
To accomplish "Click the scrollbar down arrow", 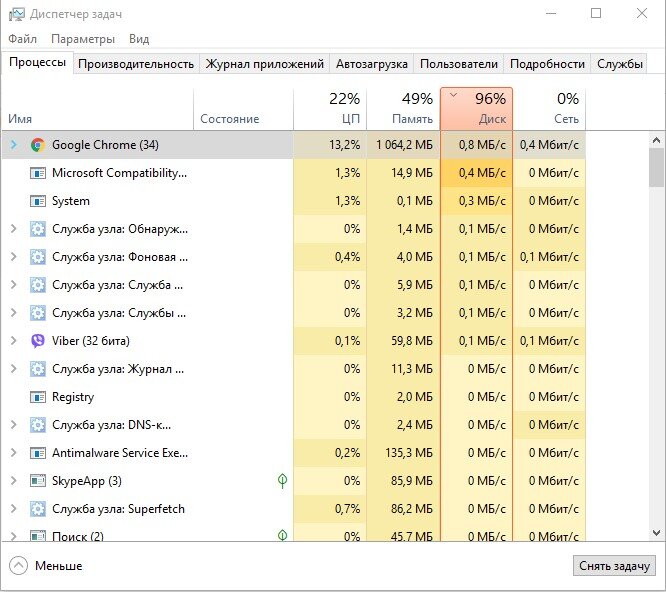I will 656,533.
